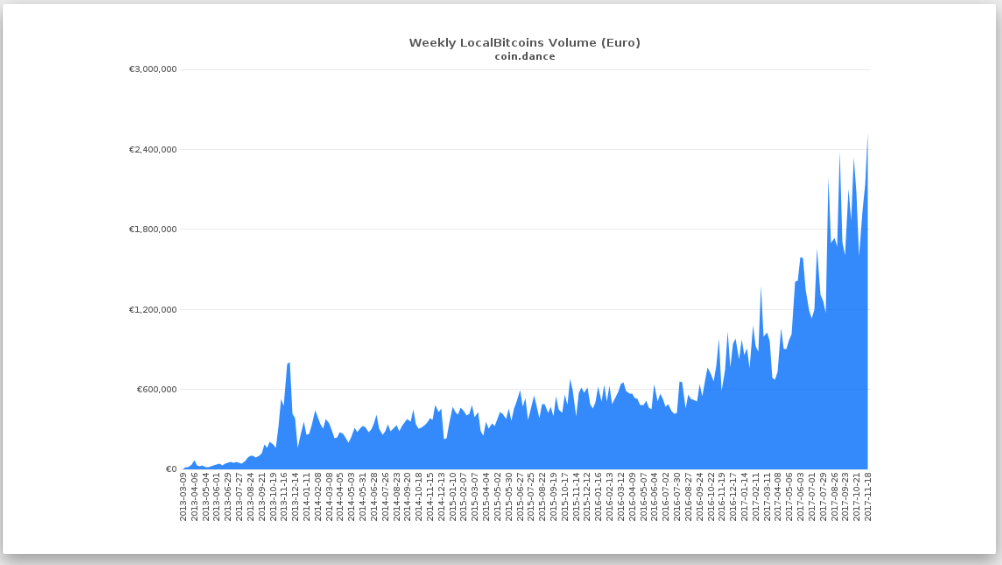Click the €2,400,000 y-axis label
Image resolution: width=1002 pixels, height=565 pixels.
tap(153, 150)
